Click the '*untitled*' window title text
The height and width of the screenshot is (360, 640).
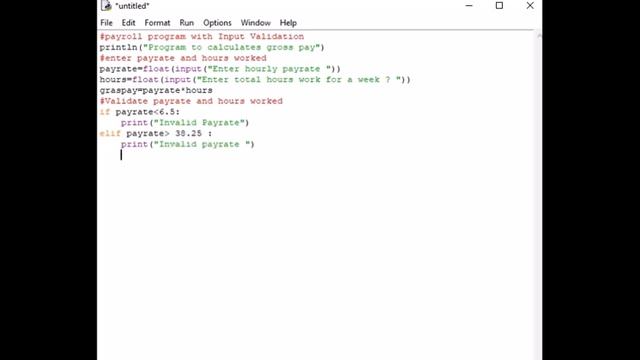pyautogui.click(x=132, y=6)
